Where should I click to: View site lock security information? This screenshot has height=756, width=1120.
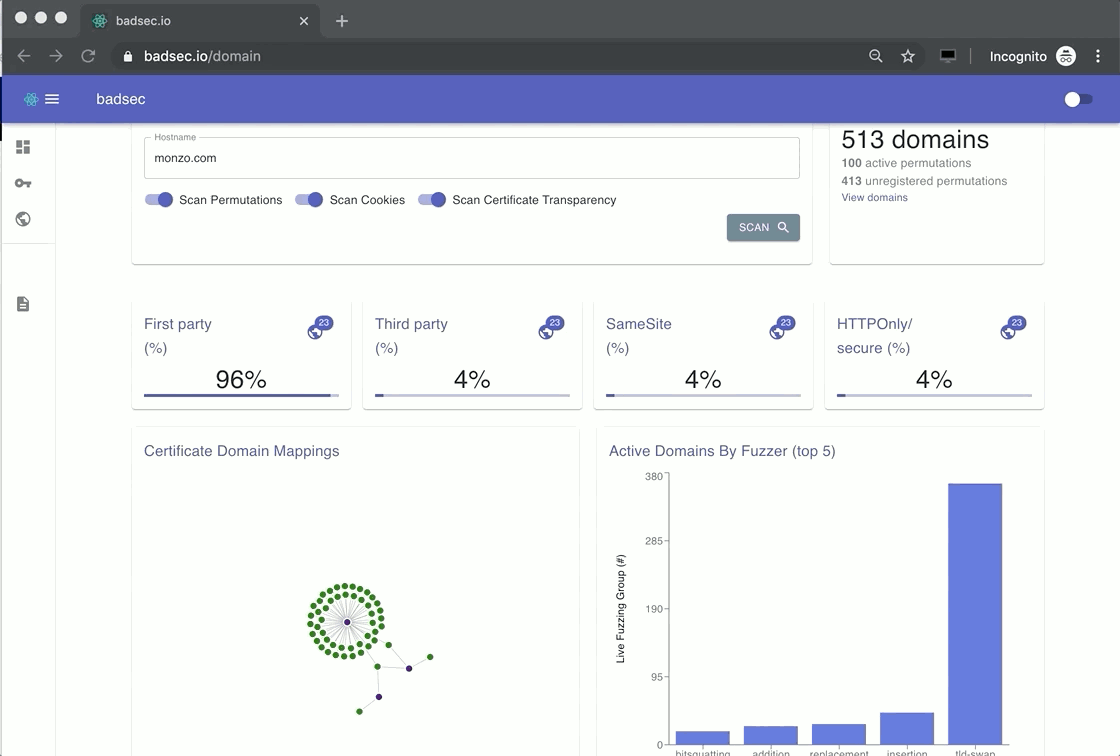128,56
